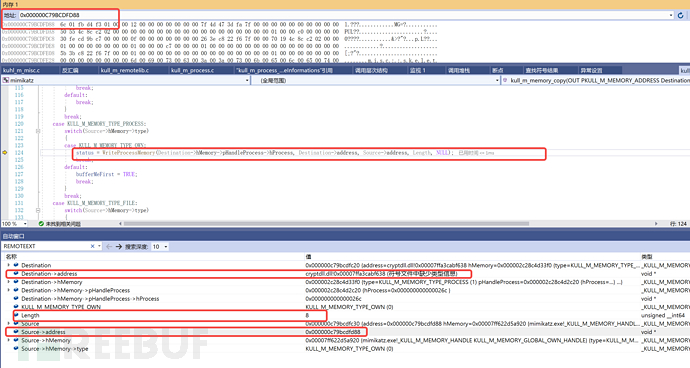The image size is (690, 368).
Task: Select the case KULL_M_MEMORY_TYPE_FILE line
Action: pyautogui.click(x=95, y=203)
